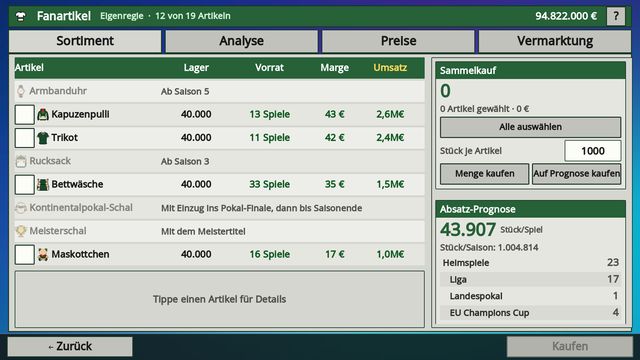Open details for Trikot article name
The height and width of the screenshot is (360, 640).
click(x=64, y=138)
